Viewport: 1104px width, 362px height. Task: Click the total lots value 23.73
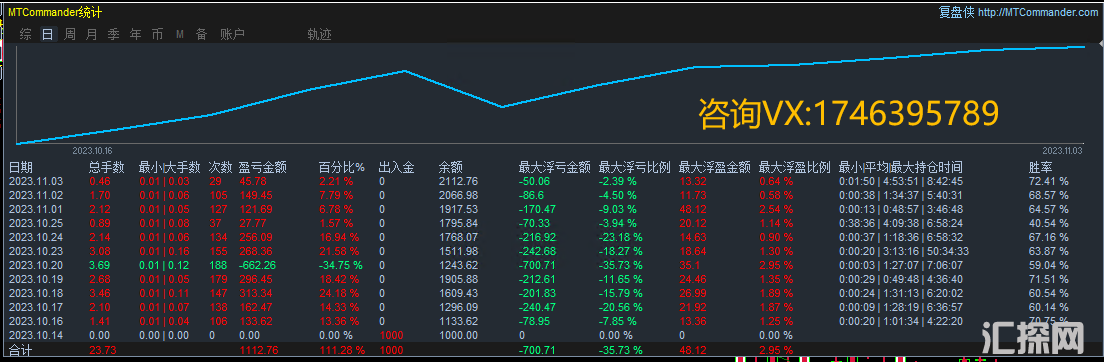point(103,350)
